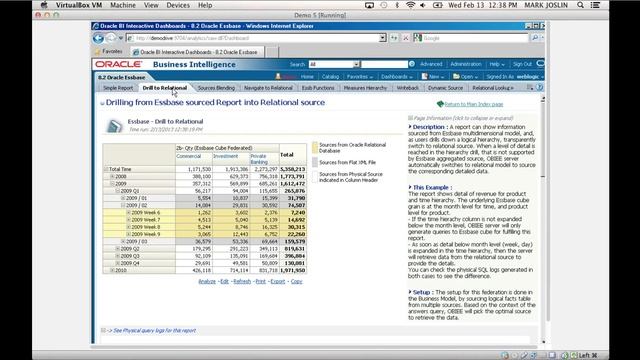The height and width of the screenshot is (360, 640).
Task: Click the Bluetooth status icon
Action: point(397,5)
